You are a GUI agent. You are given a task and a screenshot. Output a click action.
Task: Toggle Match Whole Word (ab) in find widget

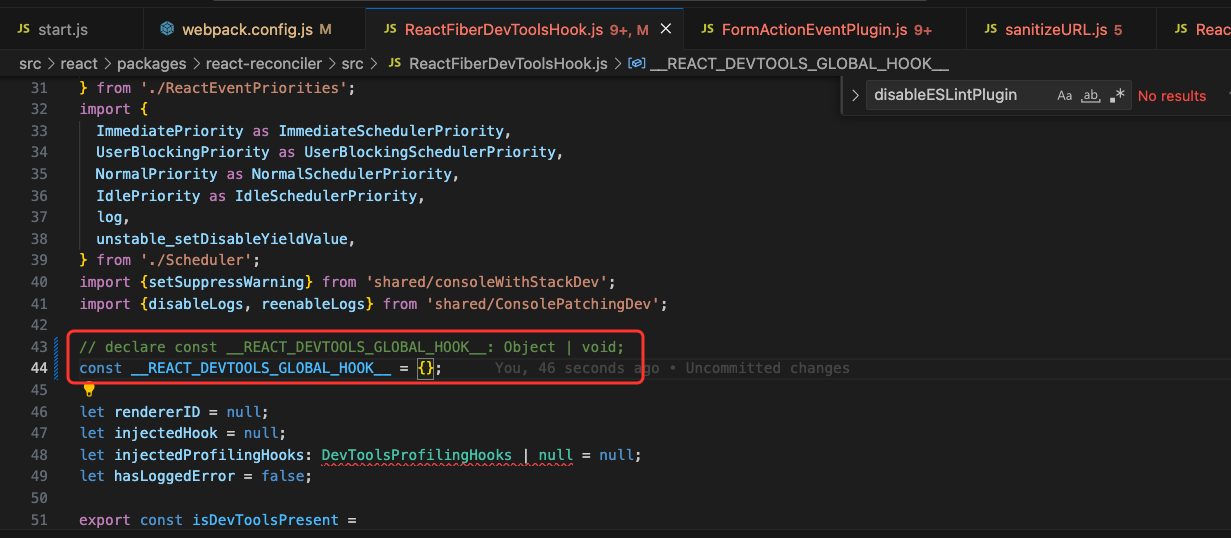click(1092, 96)
